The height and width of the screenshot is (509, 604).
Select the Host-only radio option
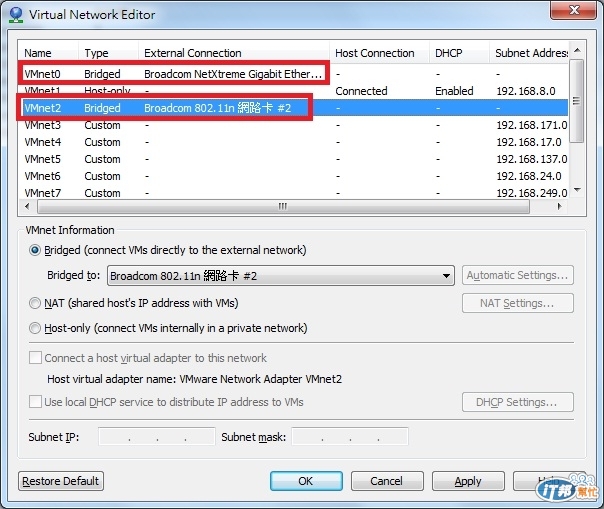click(x=35, y=328)
